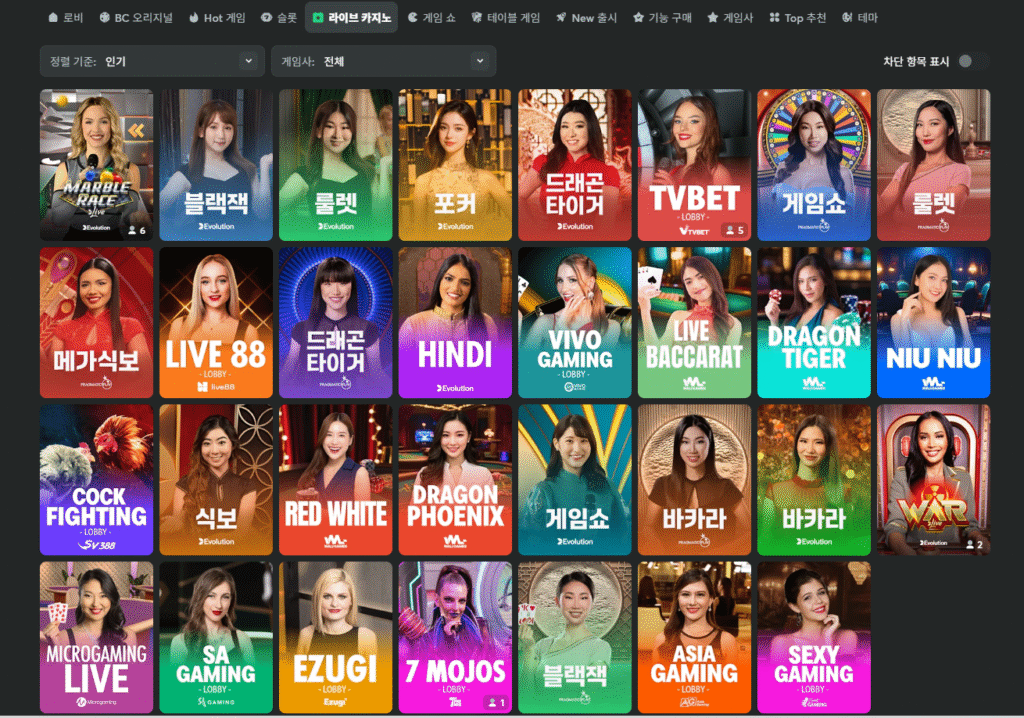Image resolution: width=1024 pixels, height=718 pixels.
Task: Open the 정렬 기준 sort dropdown
Action: pos(150,61)
